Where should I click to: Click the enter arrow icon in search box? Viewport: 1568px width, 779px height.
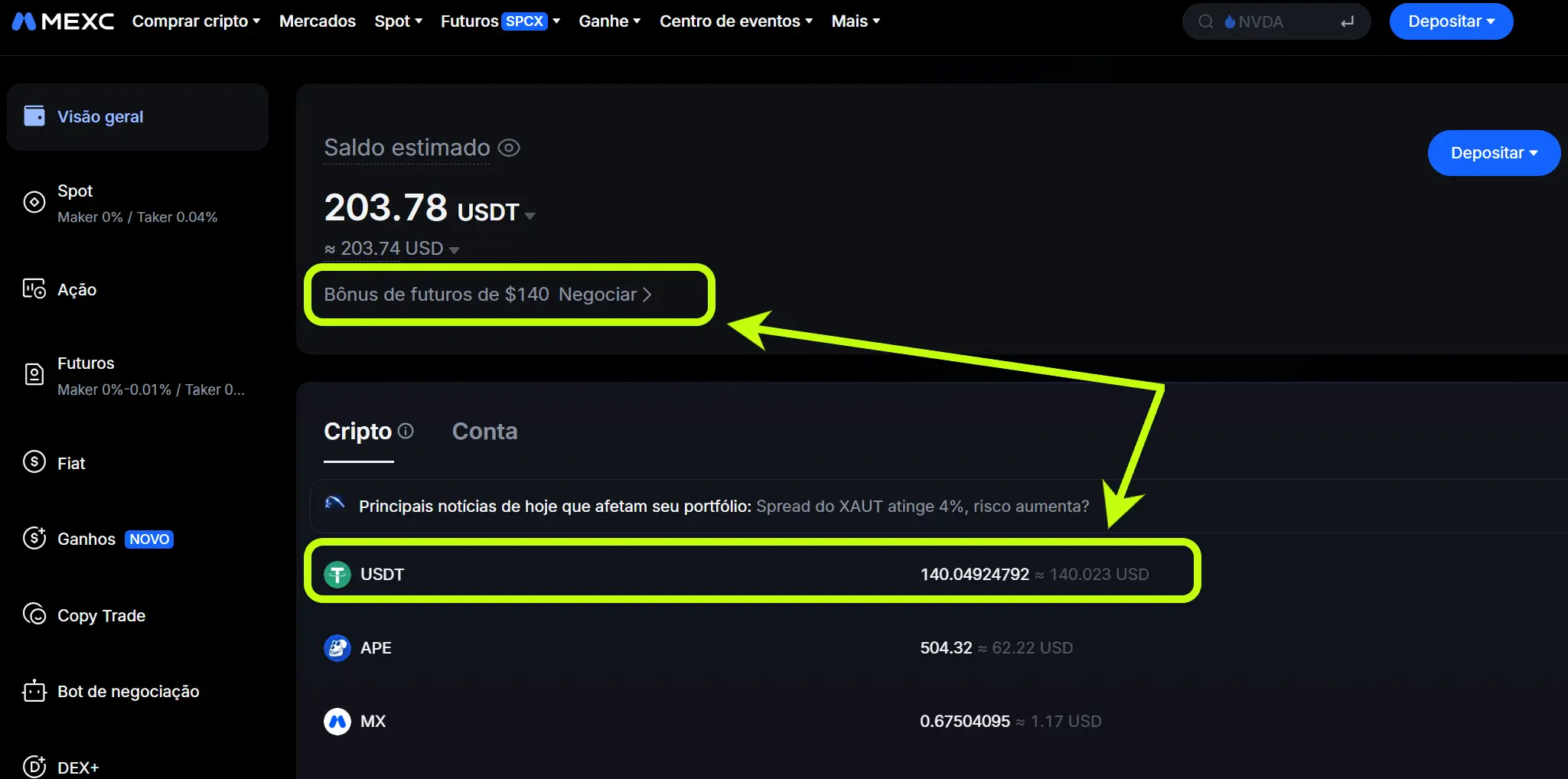1348,21
